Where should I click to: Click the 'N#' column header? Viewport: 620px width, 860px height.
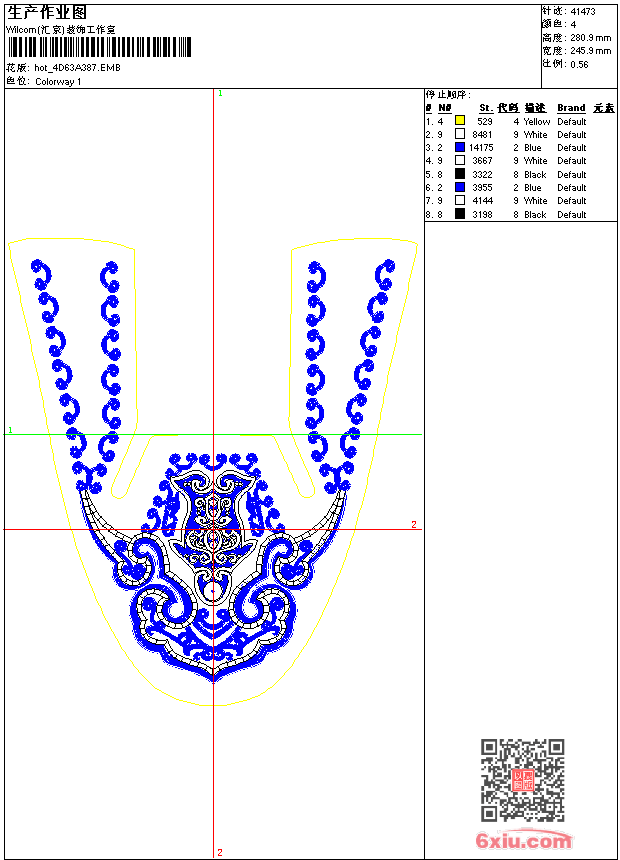click(444, 108)
